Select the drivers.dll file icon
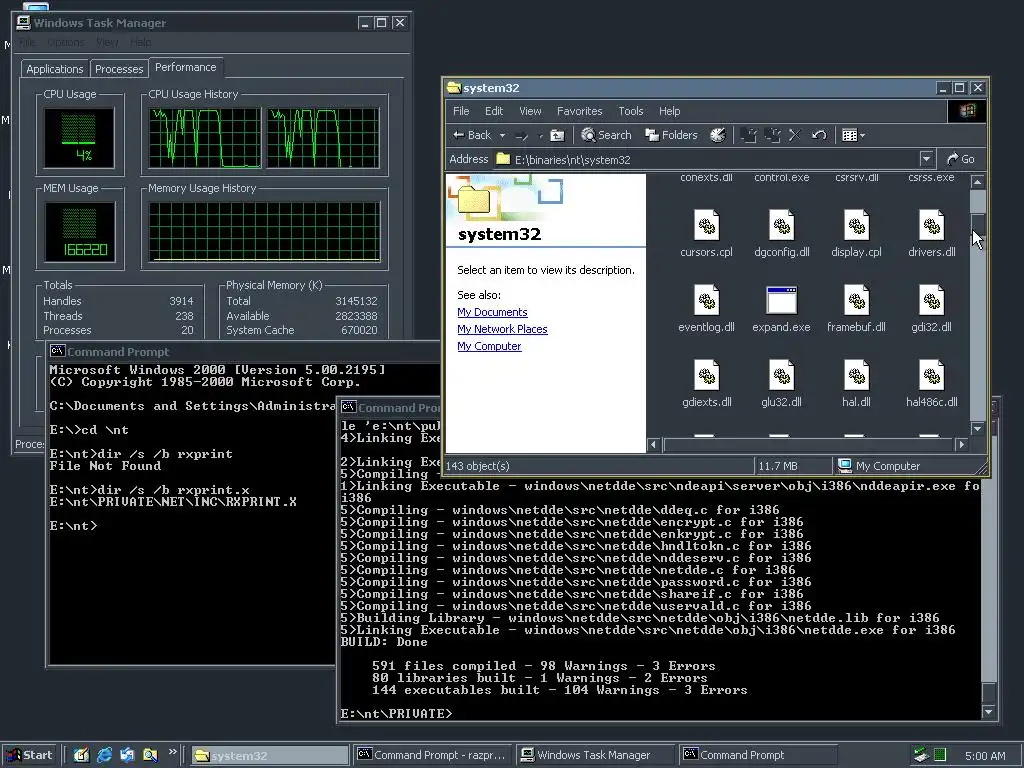 click(x=931, y=226)
